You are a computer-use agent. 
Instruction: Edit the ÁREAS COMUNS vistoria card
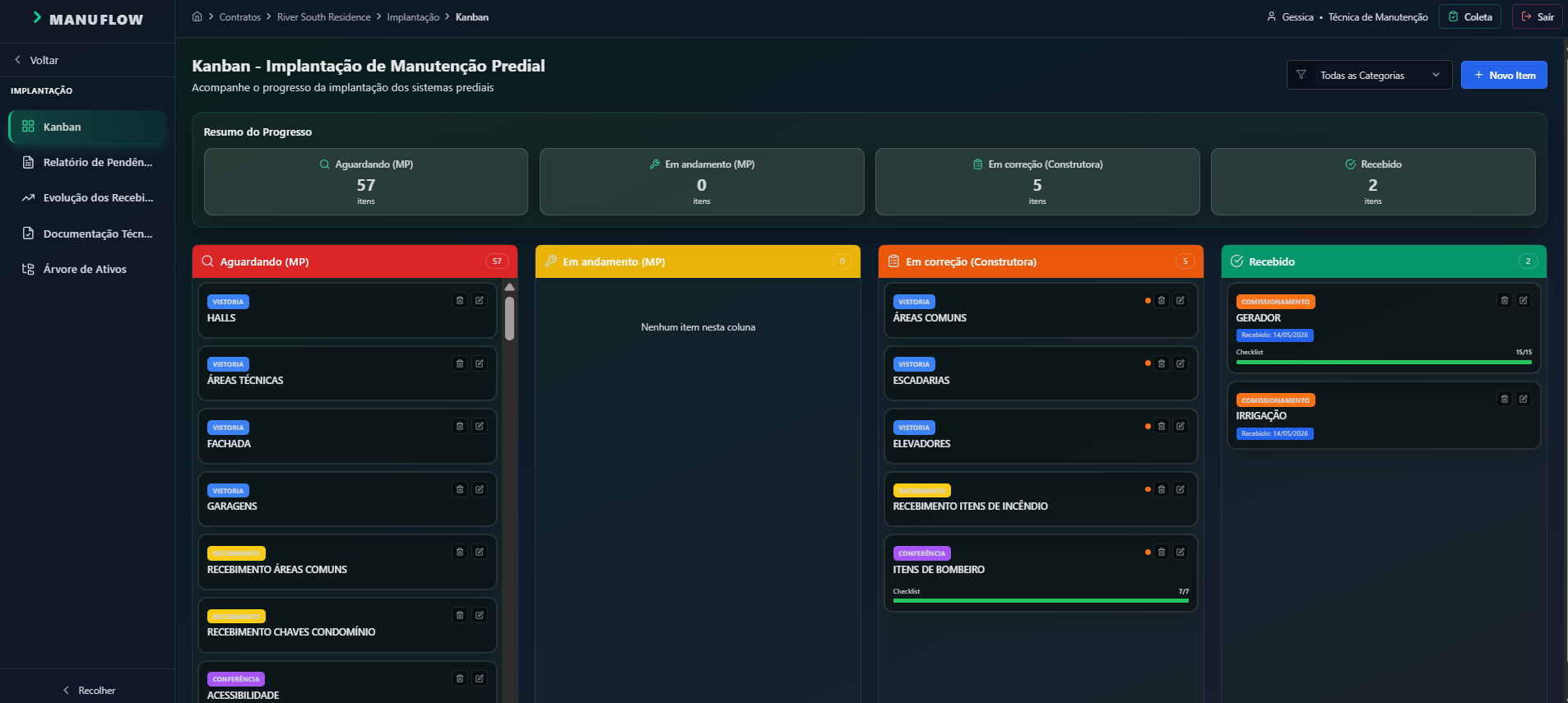[x=1181, y=300]
